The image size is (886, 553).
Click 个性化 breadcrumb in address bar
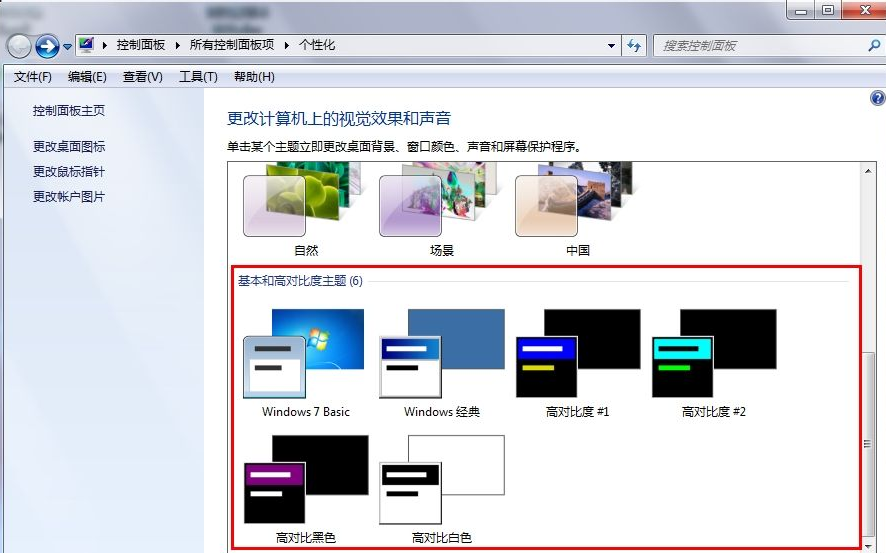click(317, 45)
